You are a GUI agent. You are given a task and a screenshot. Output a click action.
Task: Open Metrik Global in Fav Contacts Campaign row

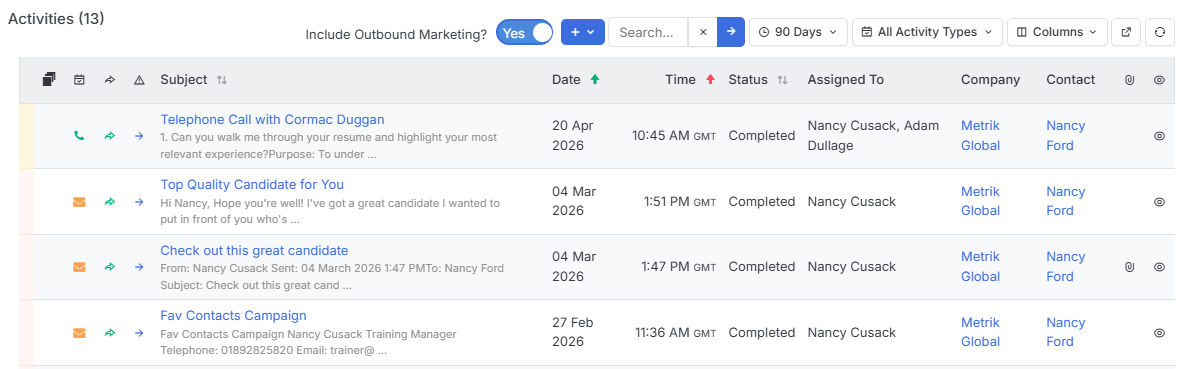tap(980, 332)
